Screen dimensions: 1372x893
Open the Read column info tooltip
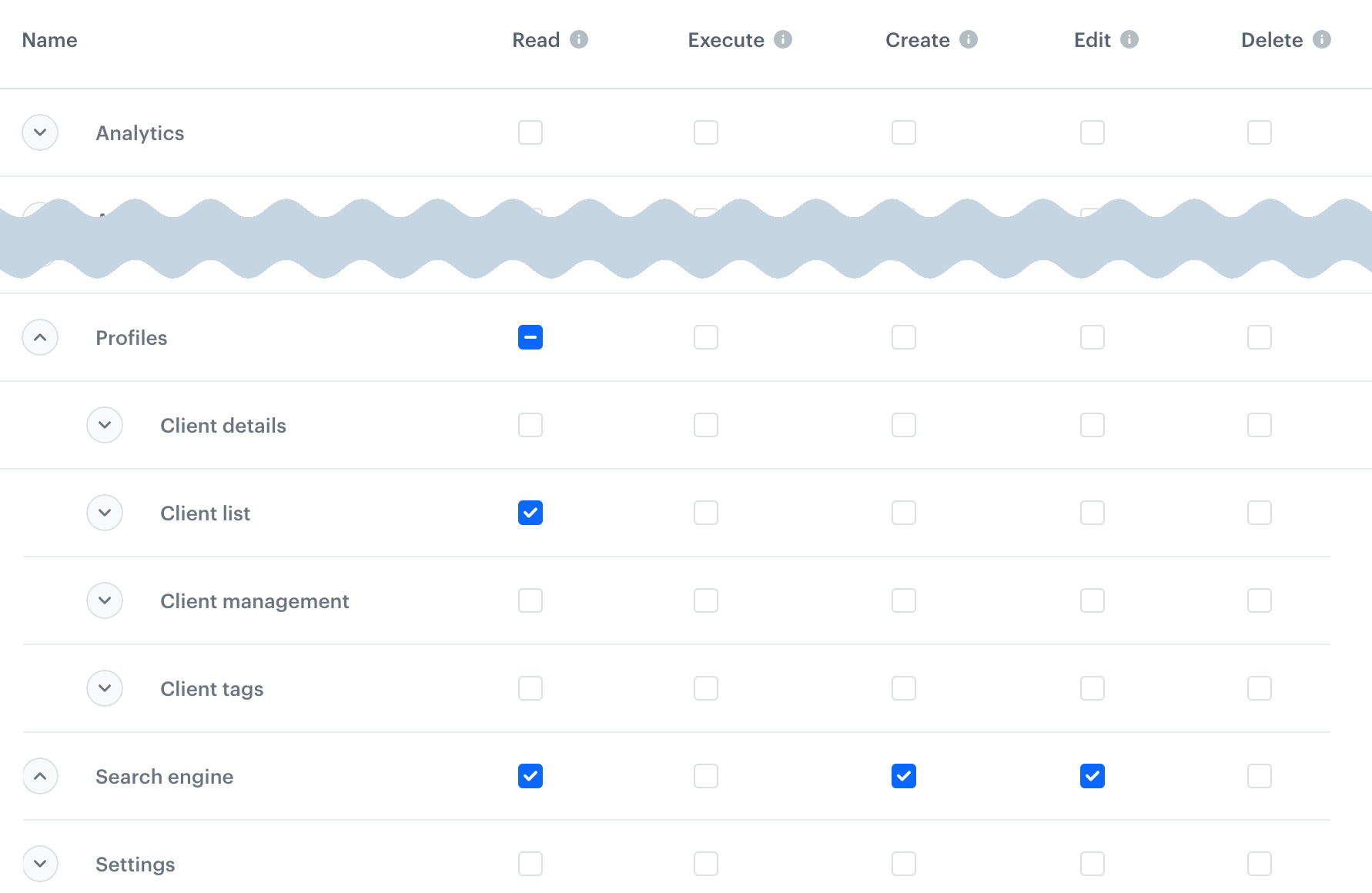579,39
